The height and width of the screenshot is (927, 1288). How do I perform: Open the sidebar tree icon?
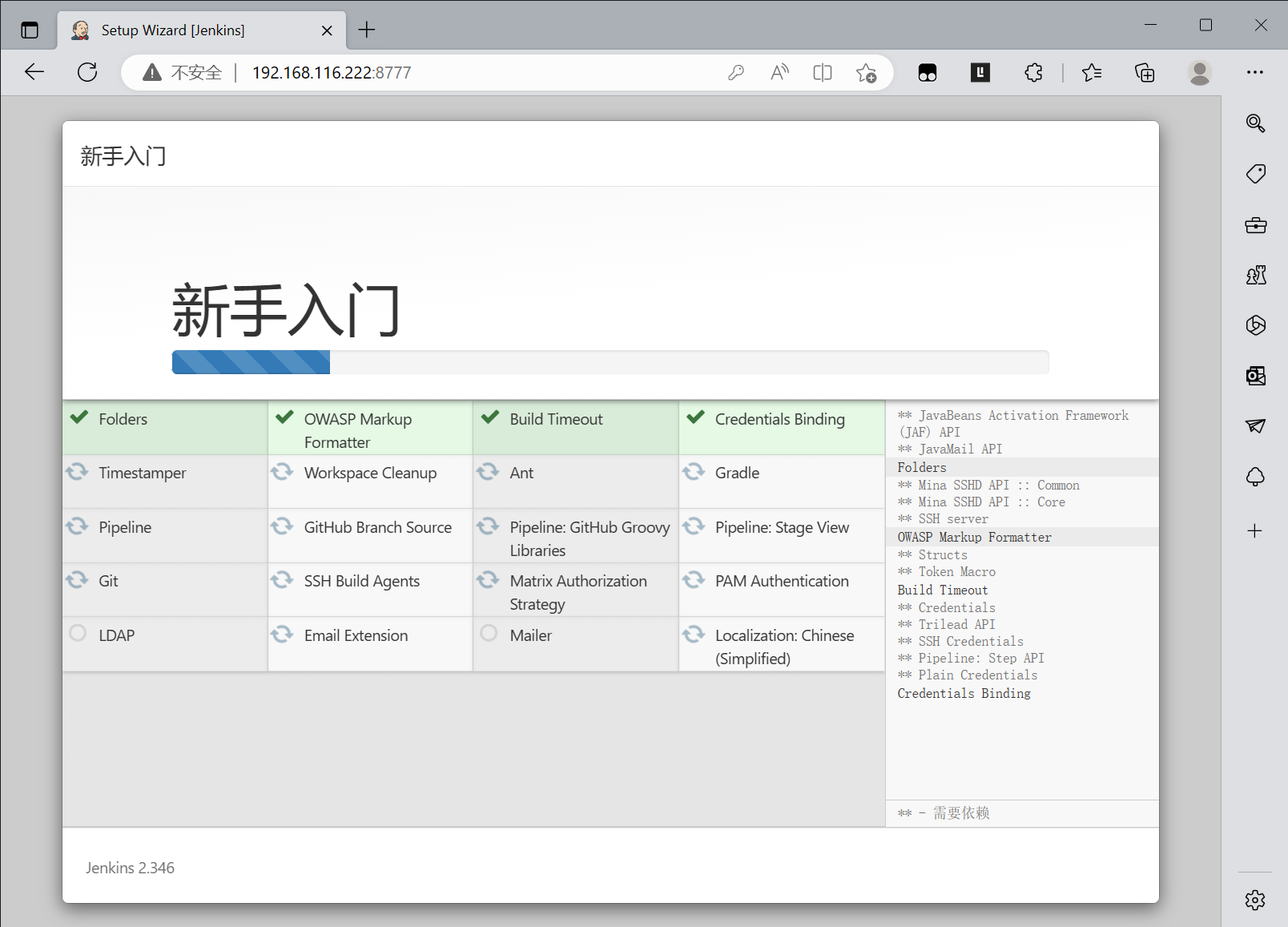click(1255, 478)
